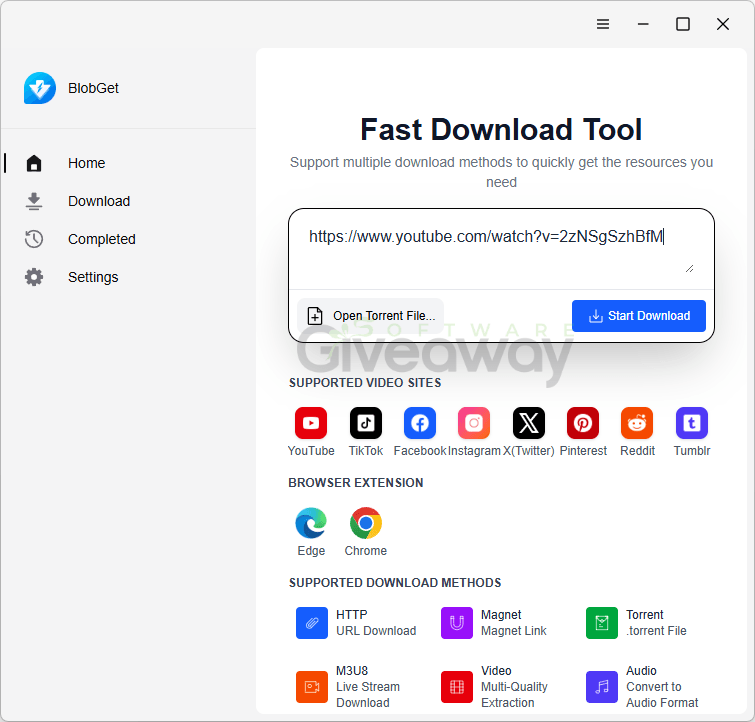This screenshot has height=722, width=755.
Task: Click the Chrome browser extension icon
Action: click(x=365, y=523)
